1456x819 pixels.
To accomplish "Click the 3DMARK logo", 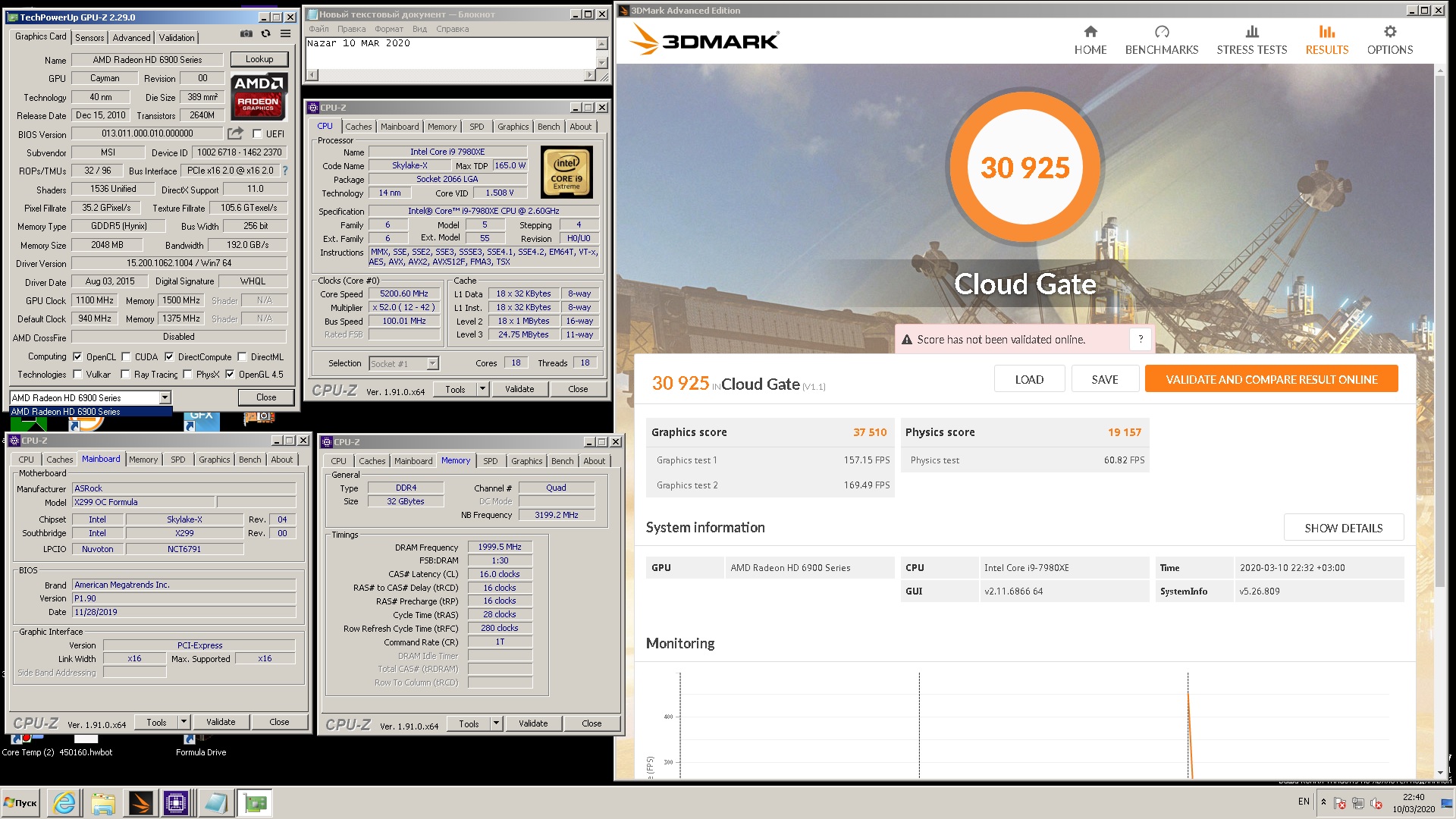I will (x=704, y=40).
